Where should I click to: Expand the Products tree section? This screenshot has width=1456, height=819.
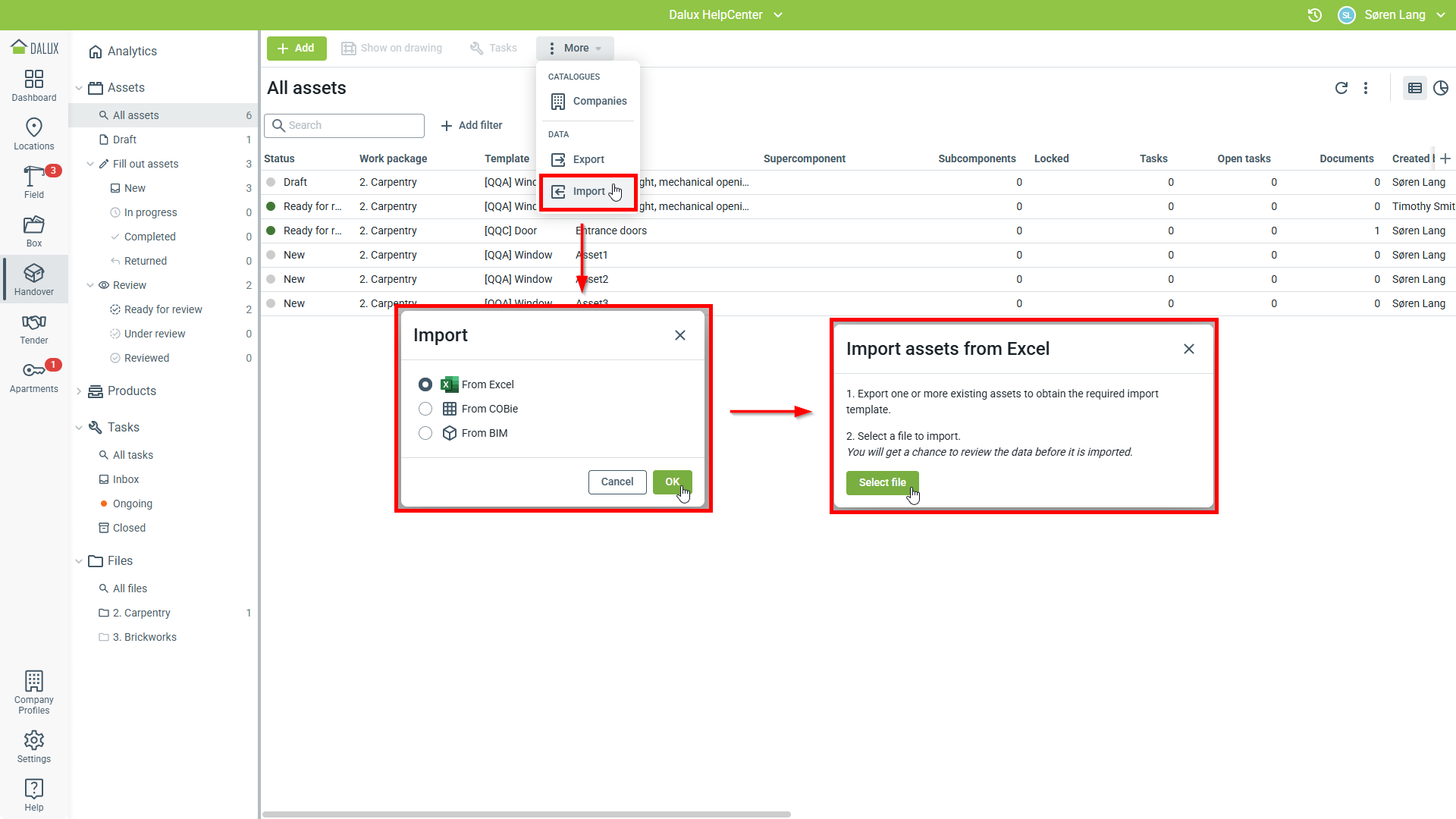click(79, 391)
